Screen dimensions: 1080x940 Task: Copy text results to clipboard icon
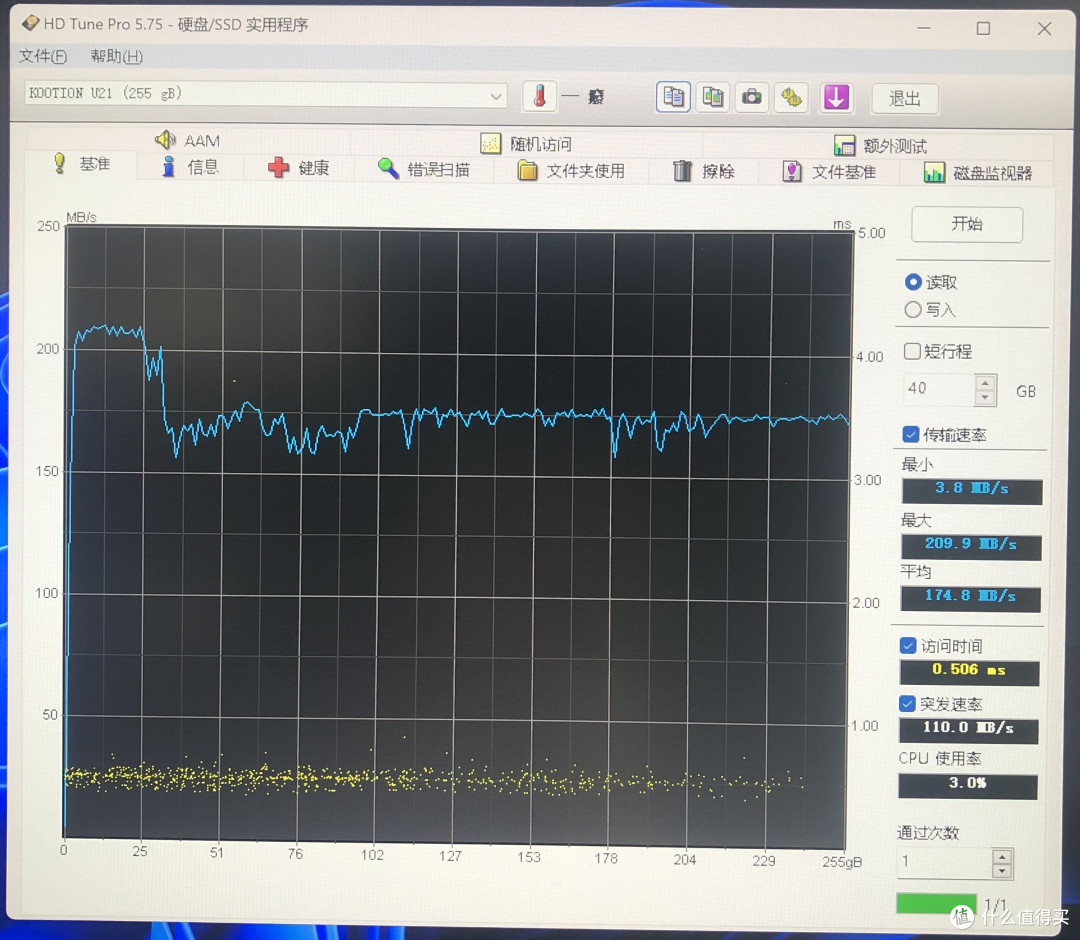click(x=673, y=97)
